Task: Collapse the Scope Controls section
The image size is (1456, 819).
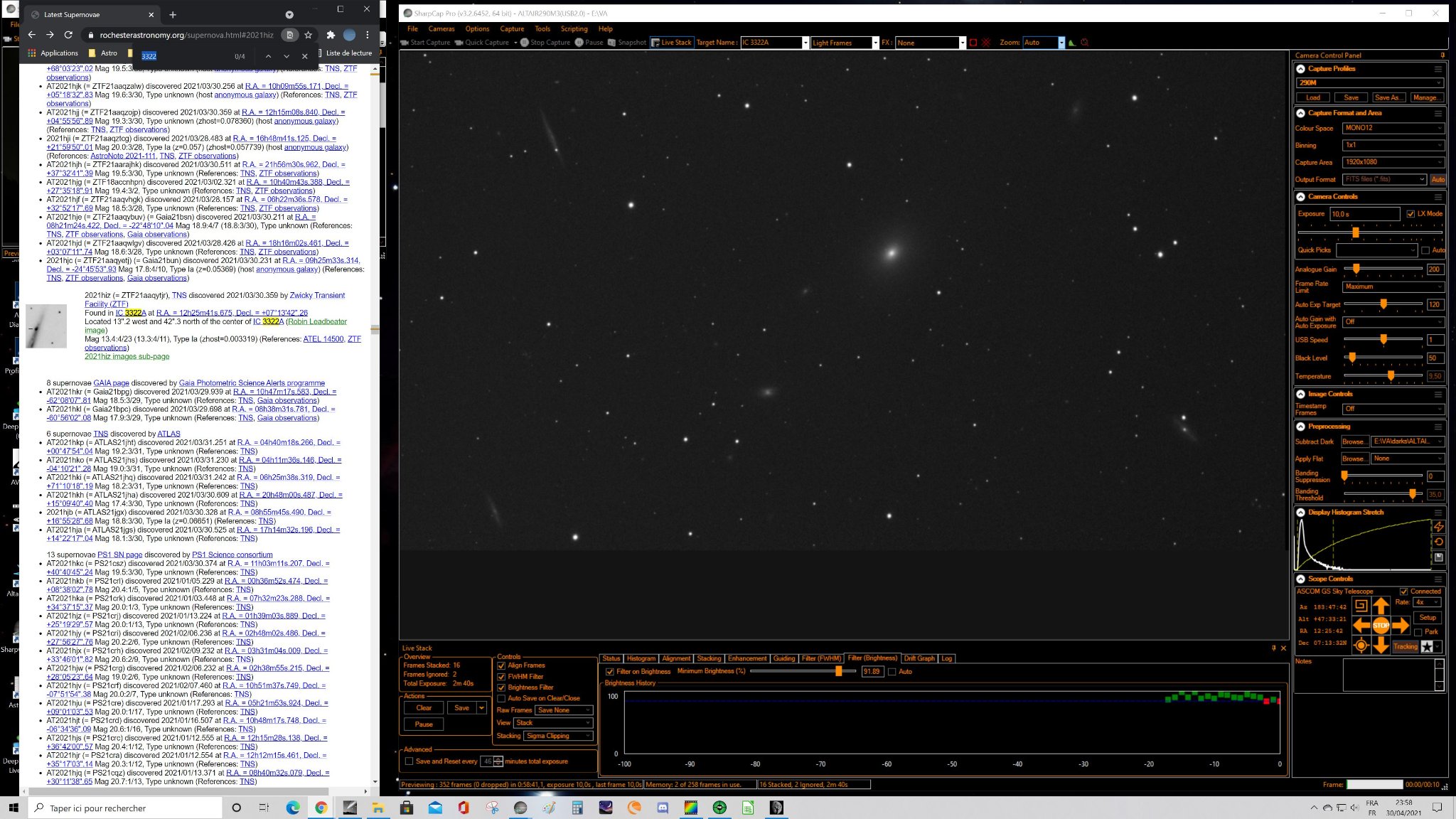Action: point(1300,579)
